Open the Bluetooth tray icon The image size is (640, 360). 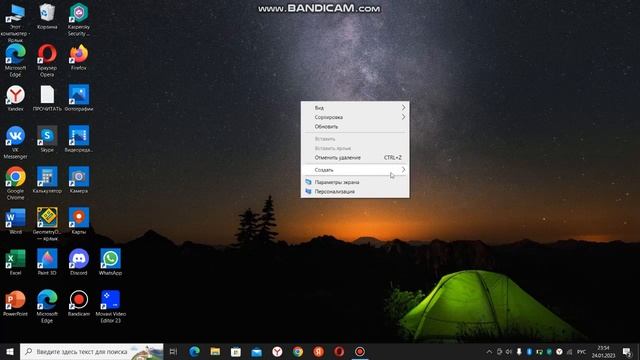point(529,351)
